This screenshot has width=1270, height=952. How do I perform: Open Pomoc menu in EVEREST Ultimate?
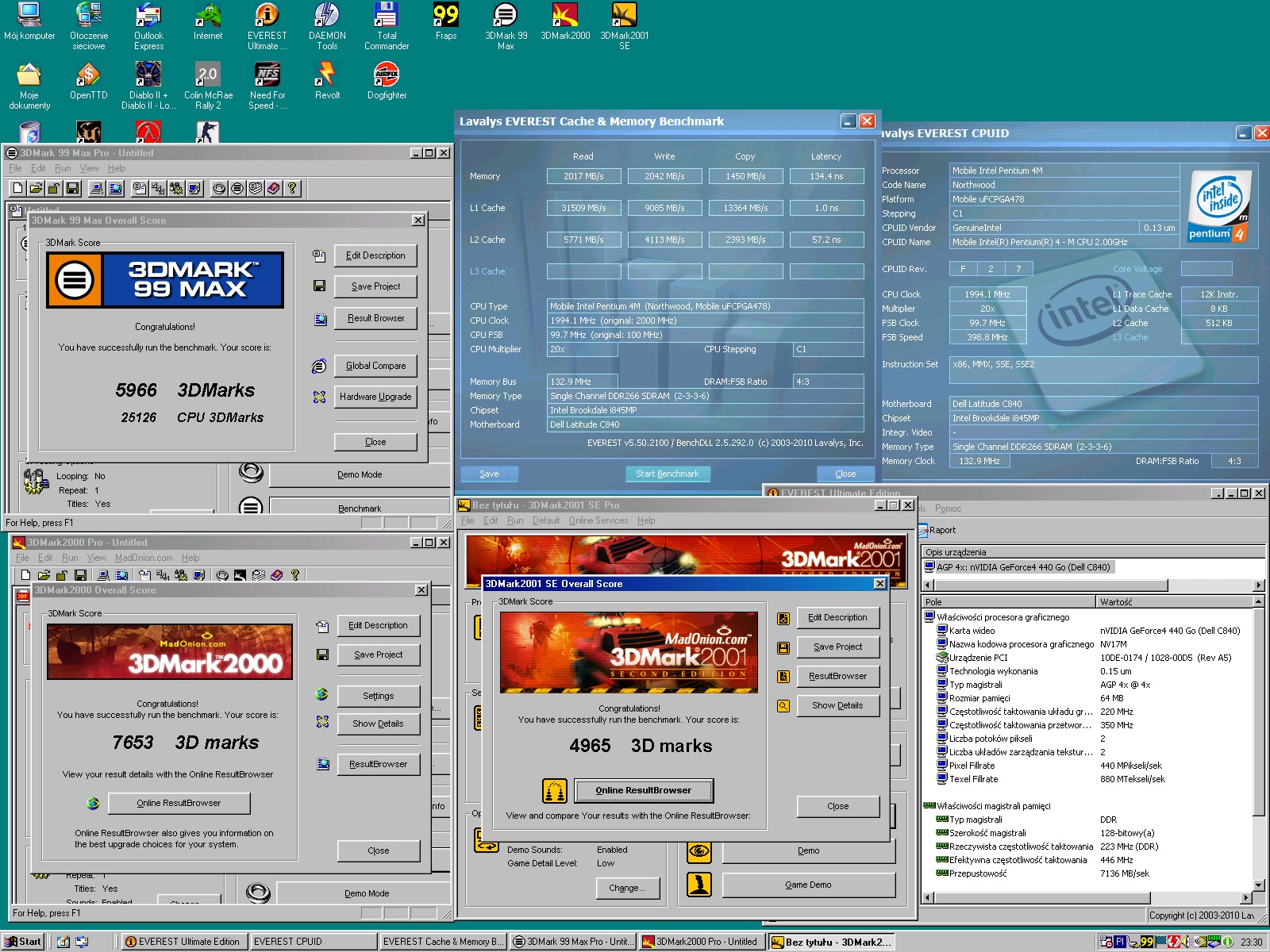coord(948,509)
